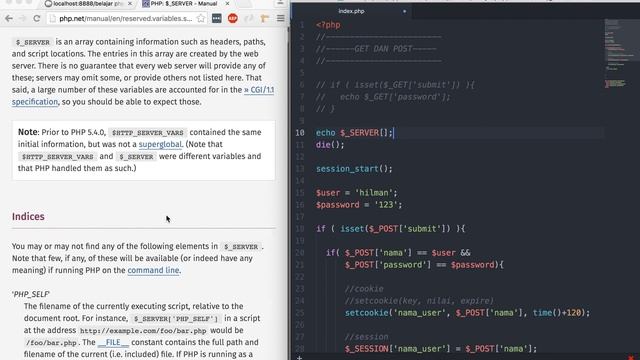Click the //cookie comment line
Screen dimensions: 640x360
[364, 289]
